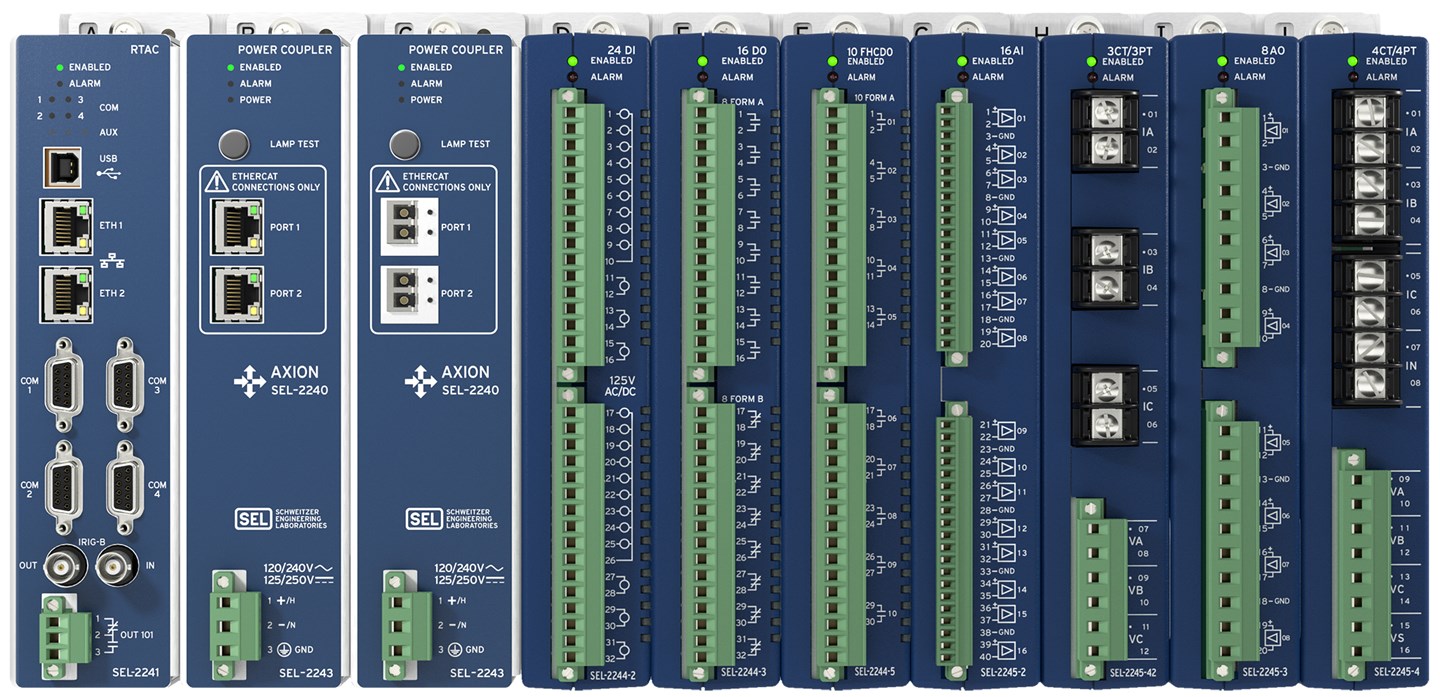Click the SEL-2245-4 model label
The image size is (1440, 697).
1396,672
